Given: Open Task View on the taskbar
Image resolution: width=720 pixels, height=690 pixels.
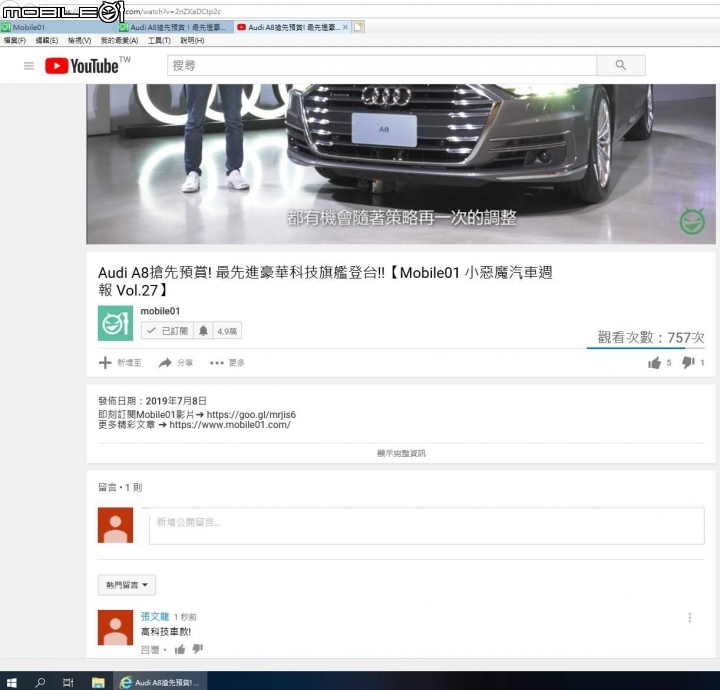Looking at the screenshot, I should tap(68, 682).
